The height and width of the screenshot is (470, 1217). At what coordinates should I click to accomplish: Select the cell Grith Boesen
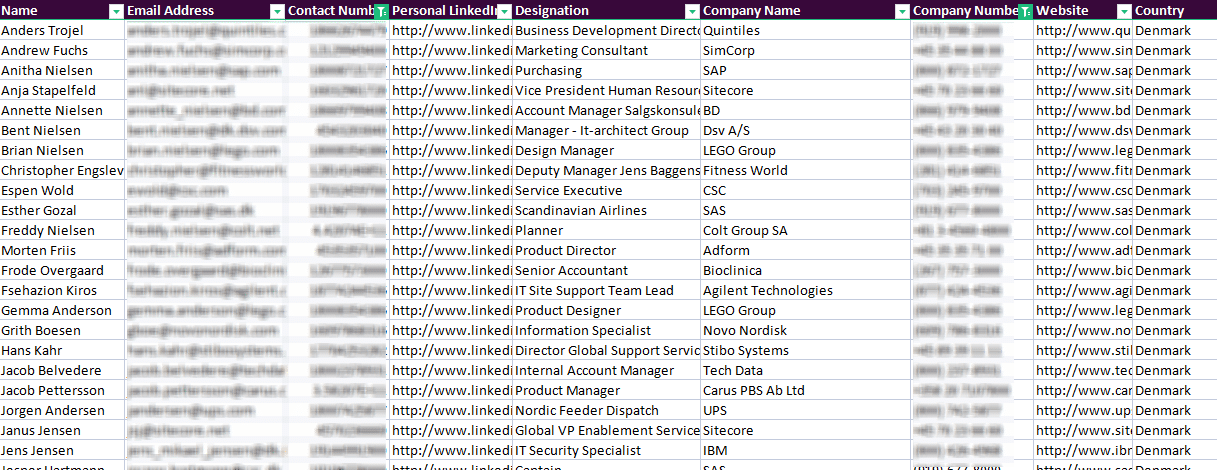click(x=63, y=331)
